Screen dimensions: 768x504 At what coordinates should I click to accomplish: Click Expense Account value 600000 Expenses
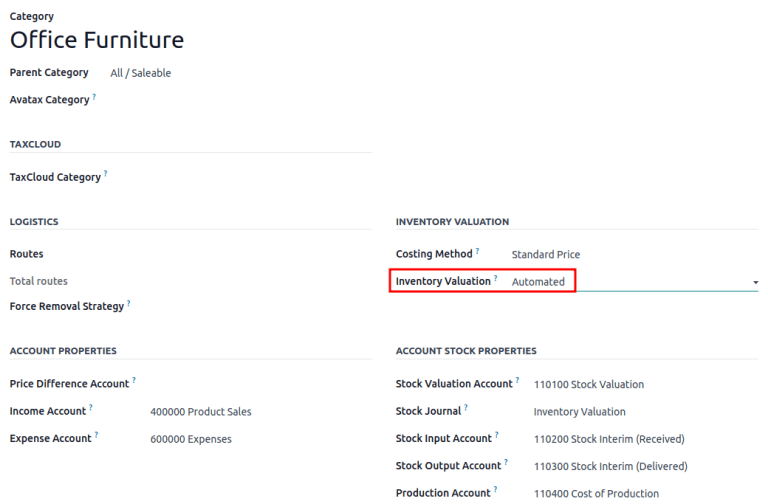[x=190, y=439]
